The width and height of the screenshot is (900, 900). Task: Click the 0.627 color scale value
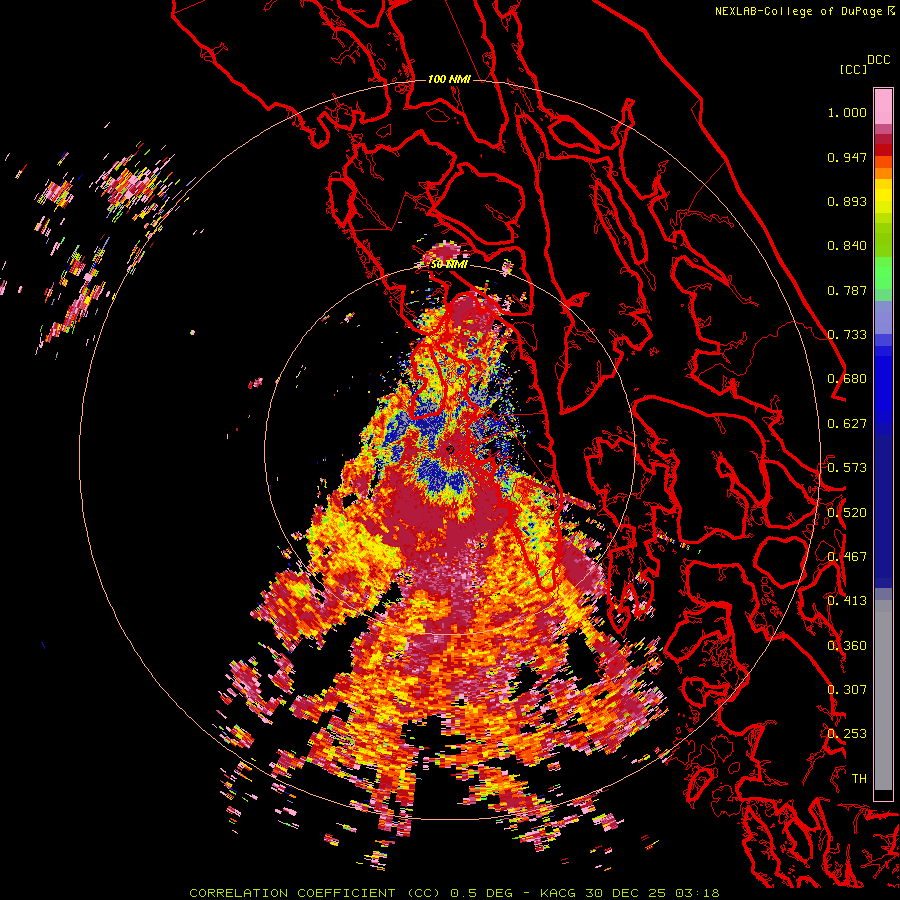point(847,424)
